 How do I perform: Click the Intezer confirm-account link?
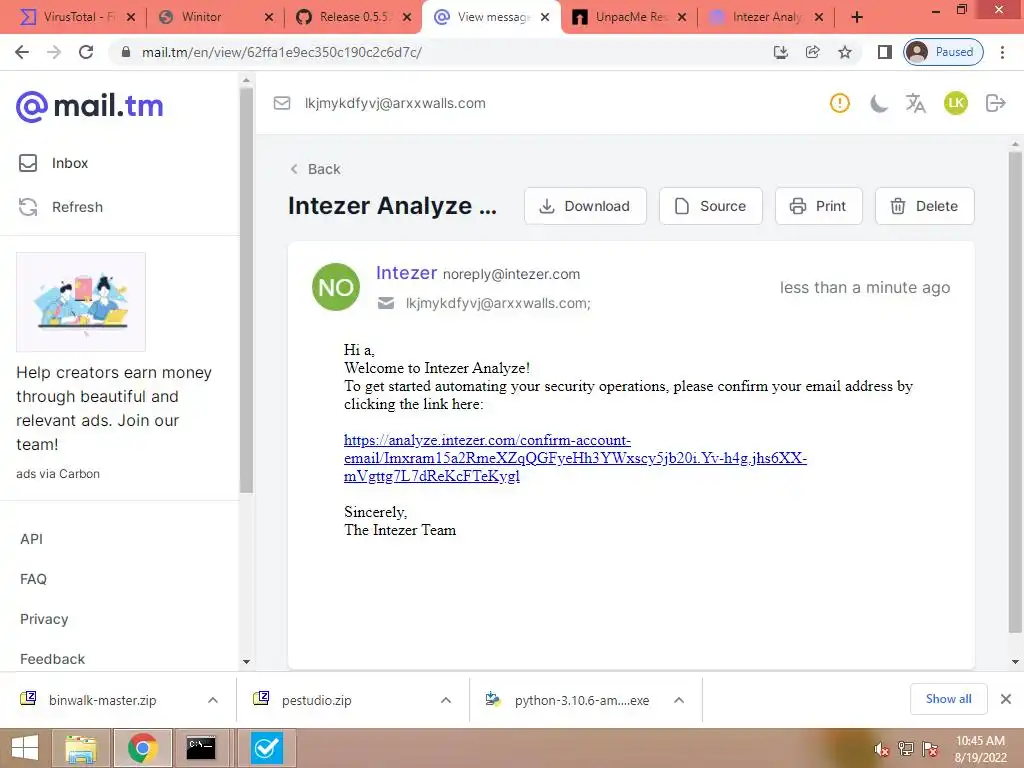coord(575,458)
